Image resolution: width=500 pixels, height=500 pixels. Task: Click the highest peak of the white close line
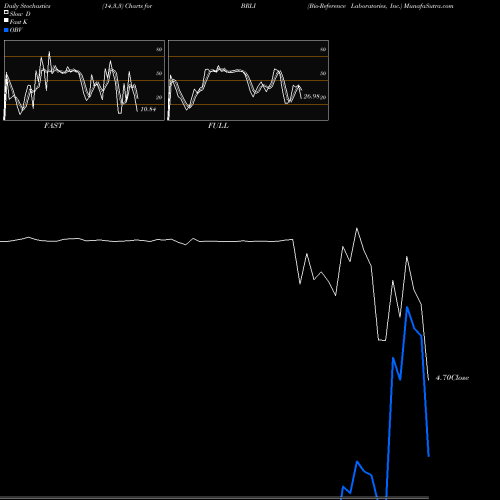357,229
